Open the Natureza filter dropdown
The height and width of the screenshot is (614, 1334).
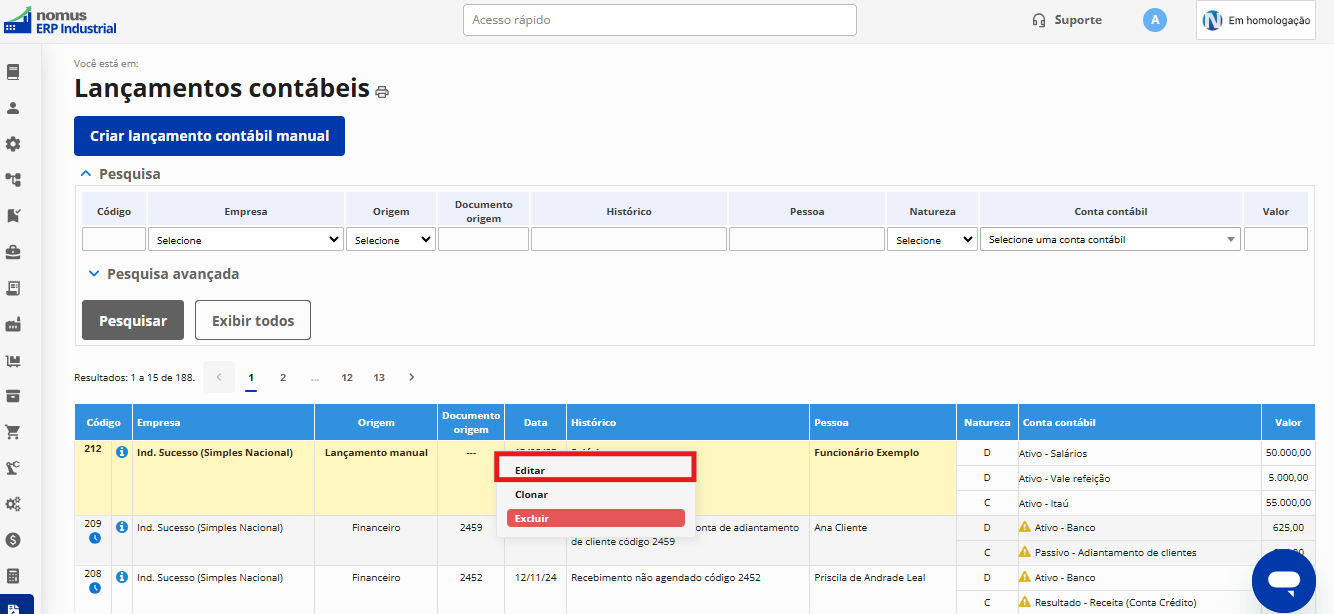(933, 240)
